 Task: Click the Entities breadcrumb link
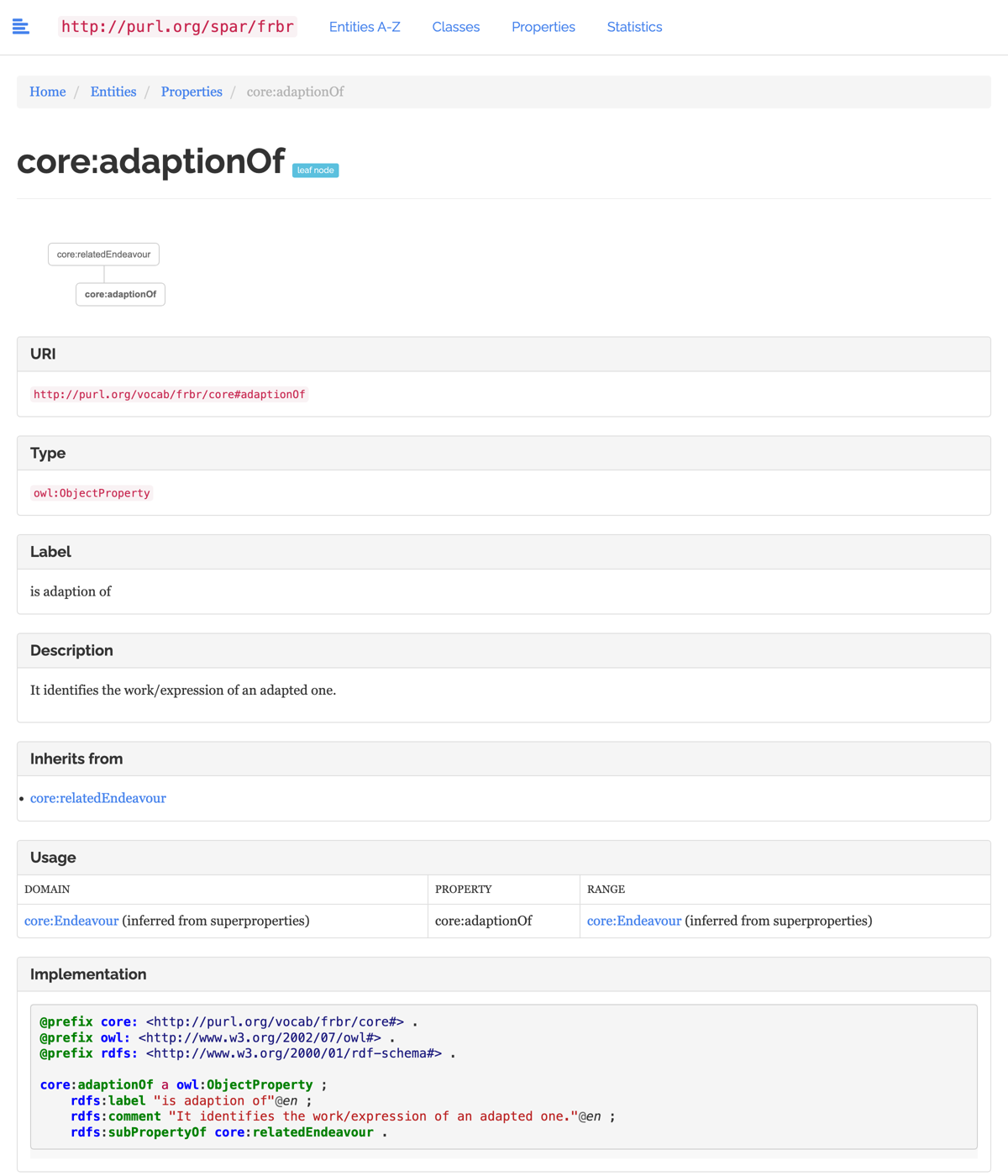click(x=113, y=92)
